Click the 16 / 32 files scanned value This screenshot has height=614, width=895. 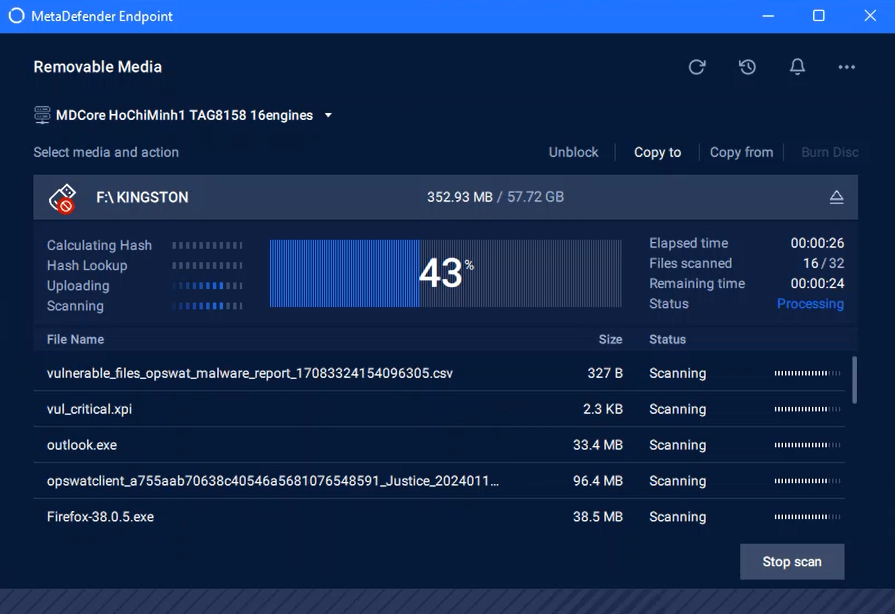click(823, 263)
